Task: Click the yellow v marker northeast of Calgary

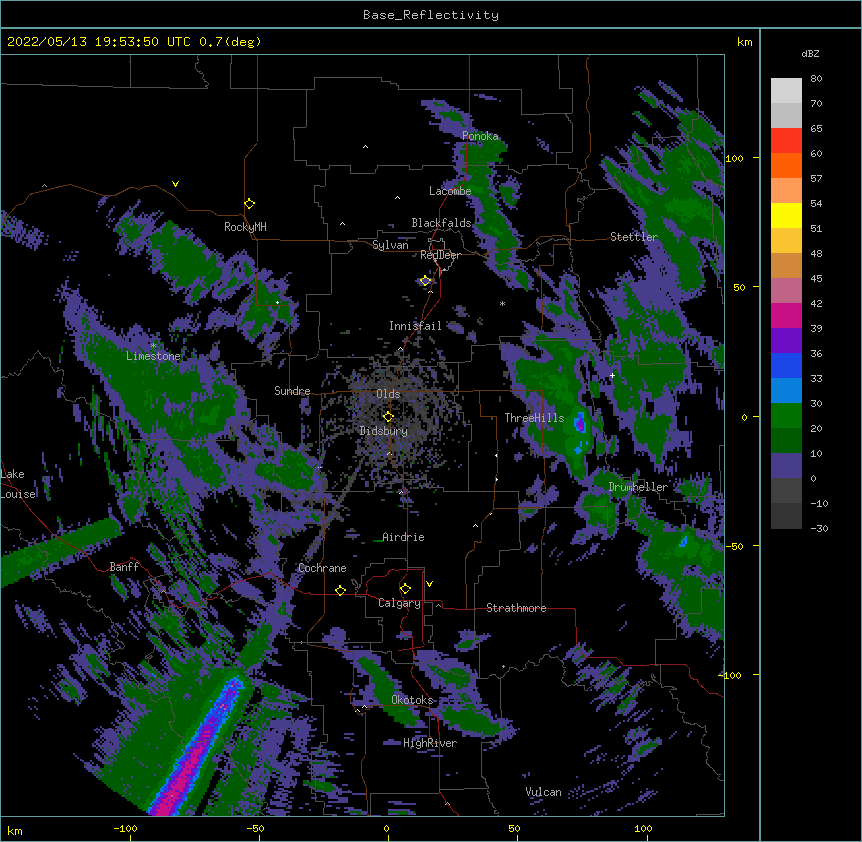Action: coord(429,584)
